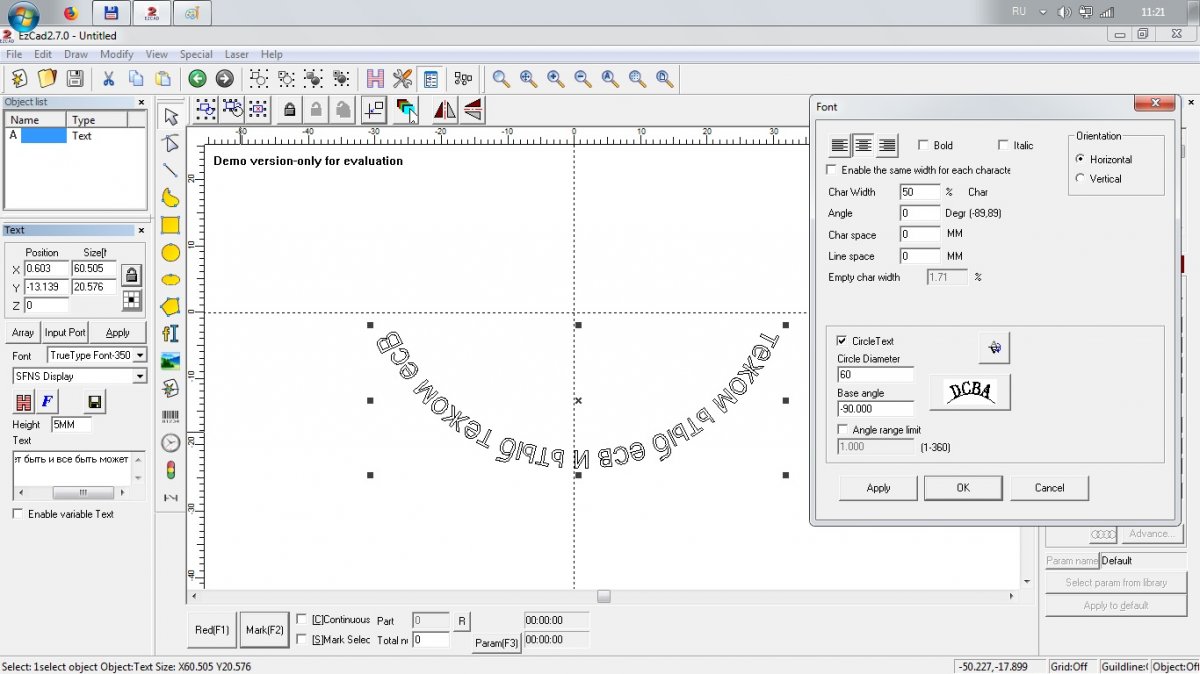This screenshot has width=1200, height=674.
Task: Select Vertical orientation radio button
Action: pos(1080,179)
